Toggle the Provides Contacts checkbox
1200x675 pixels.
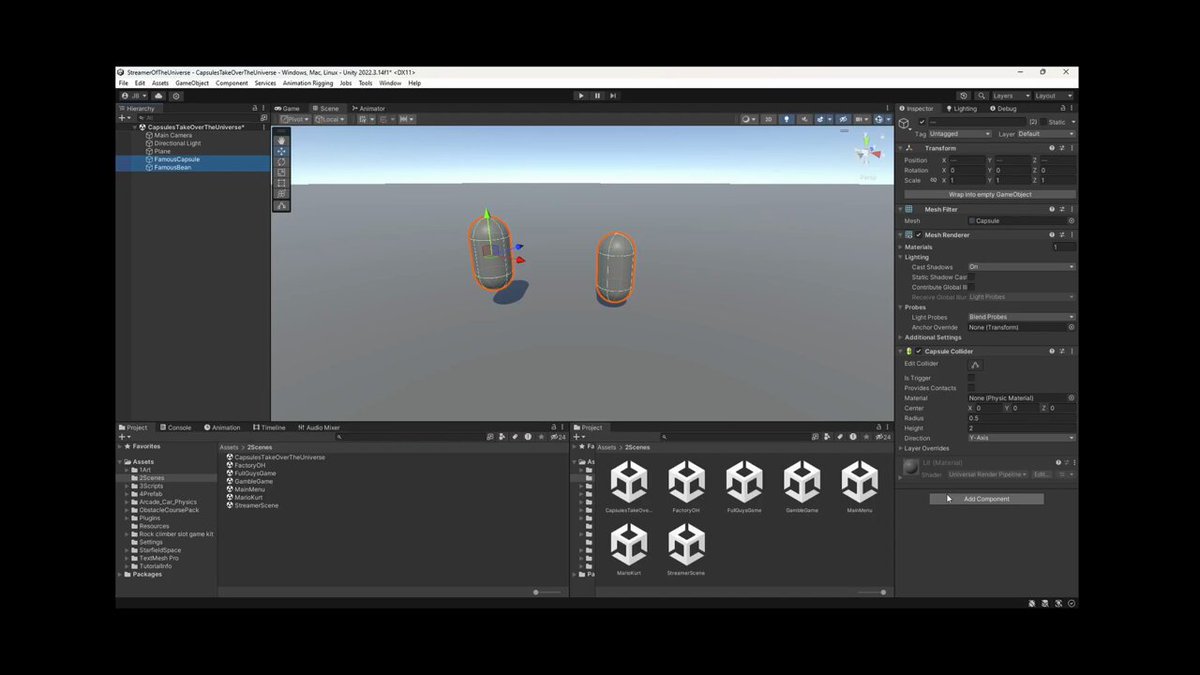pos(972,388)
